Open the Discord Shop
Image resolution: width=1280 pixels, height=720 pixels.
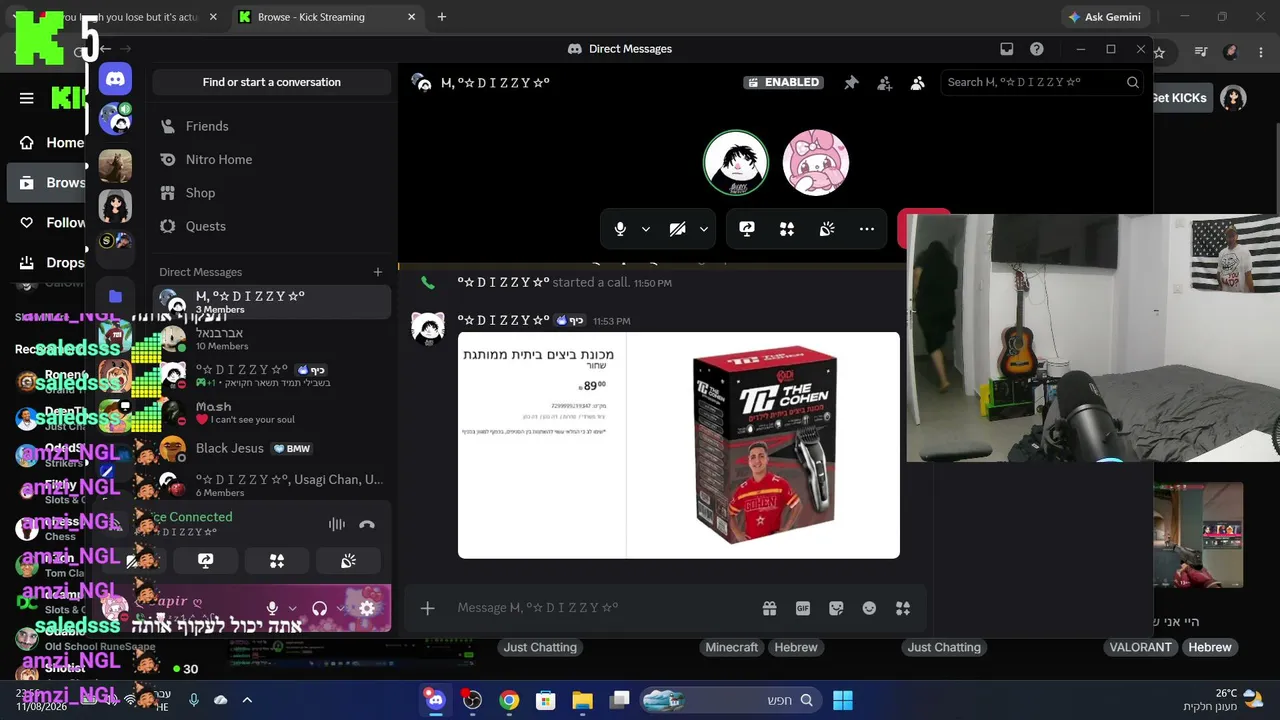[x=272, y=193]
